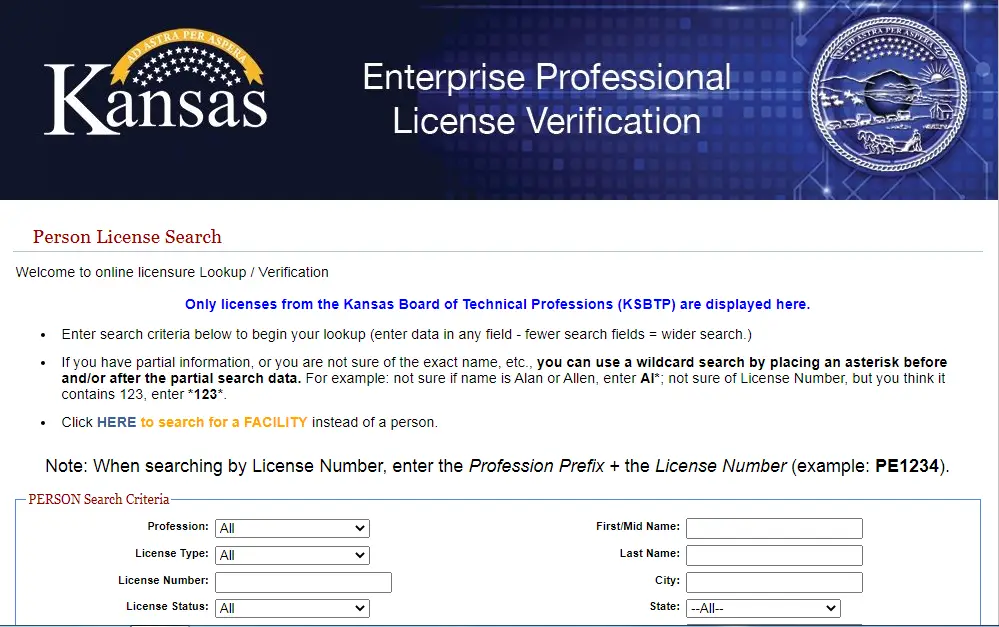
Task: Click the License Status field label
Action: (x=167, y=606)
